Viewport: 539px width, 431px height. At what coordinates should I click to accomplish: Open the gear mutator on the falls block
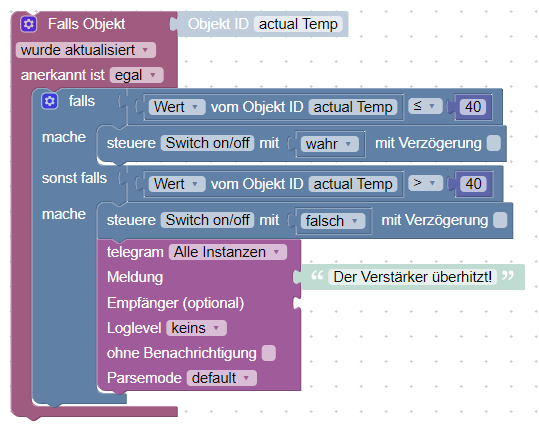tap(50, 101)
